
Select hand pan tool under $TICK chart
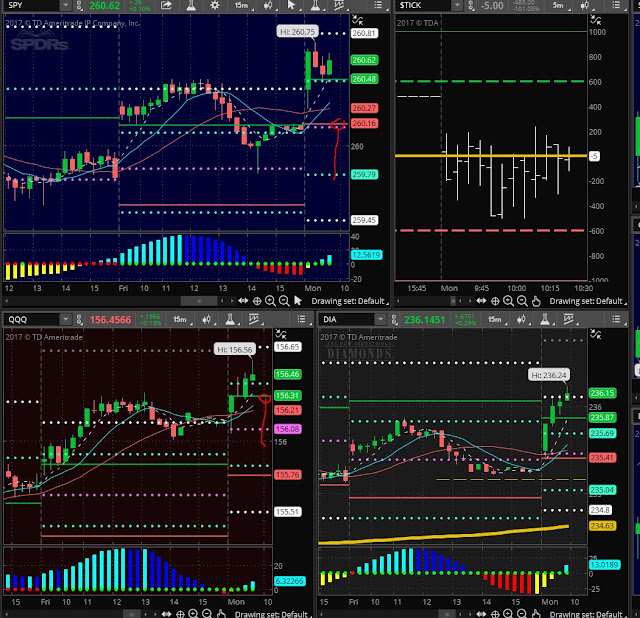point(536,301)
